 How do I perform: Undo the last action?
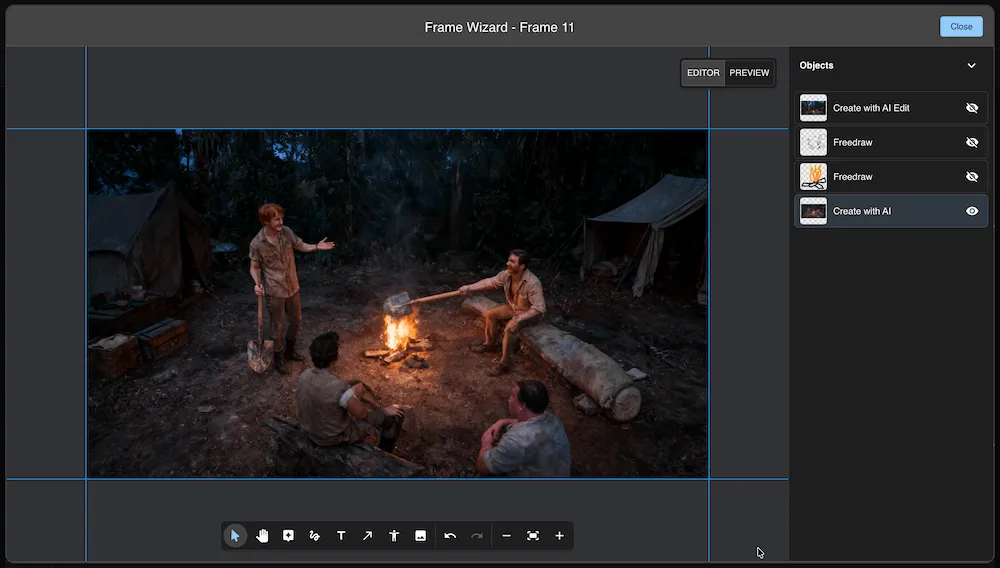450,535
